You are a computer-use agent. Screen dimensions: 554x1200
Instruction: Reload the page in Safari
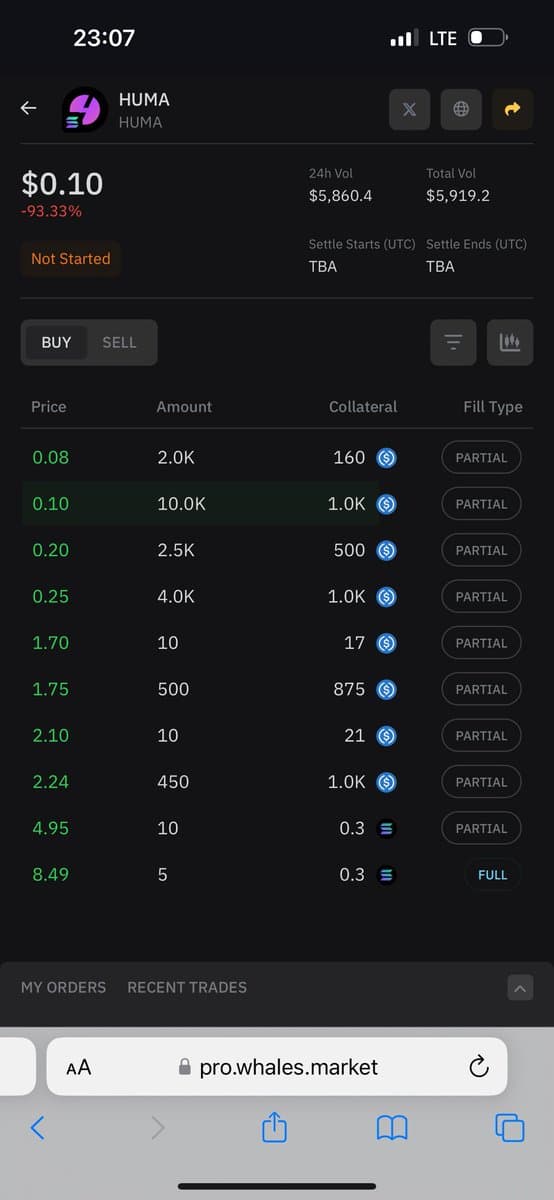pyautogui.click(x=479, y=1066)
